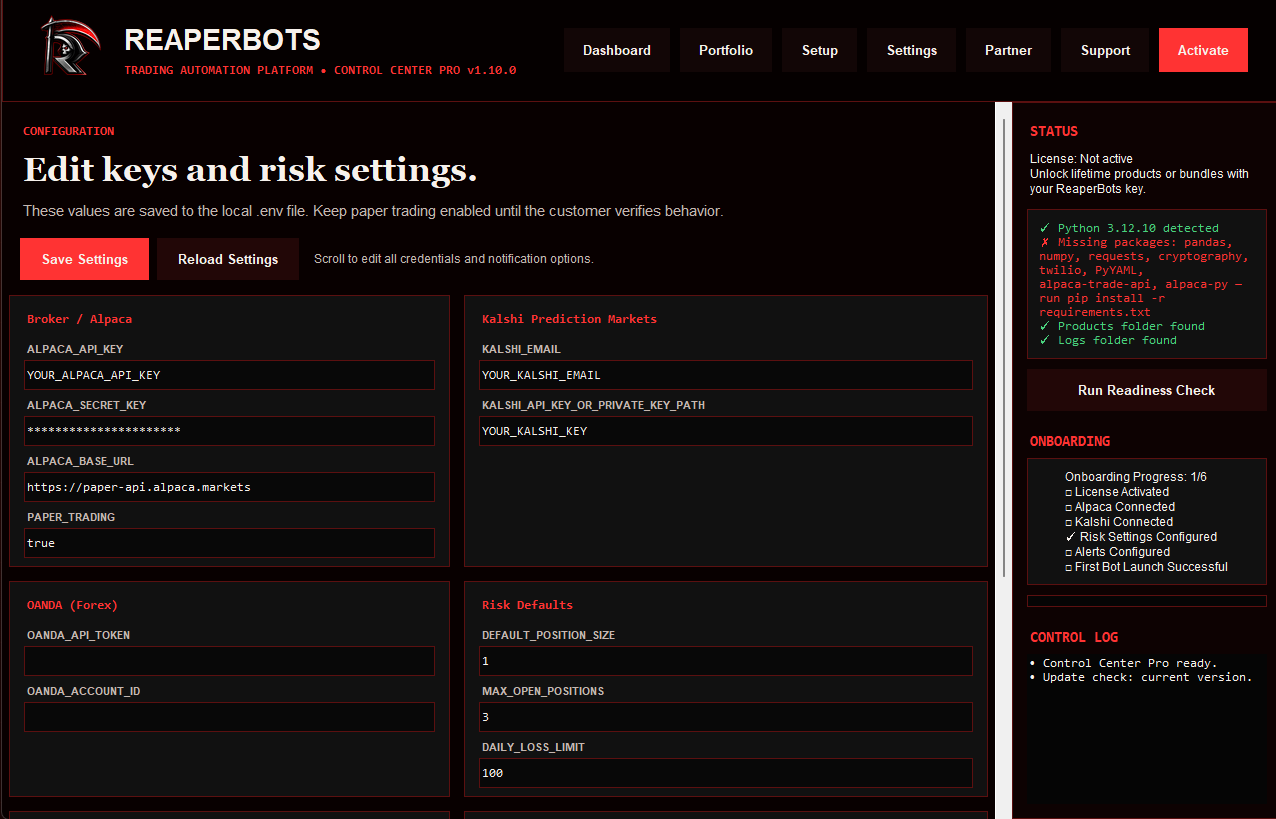
Task: Click the red Activate button
Action: [1203, 50]
